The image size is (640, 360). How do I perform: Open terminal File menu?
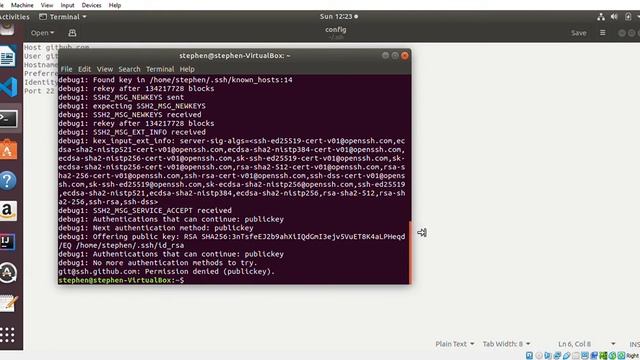[66, 69]
